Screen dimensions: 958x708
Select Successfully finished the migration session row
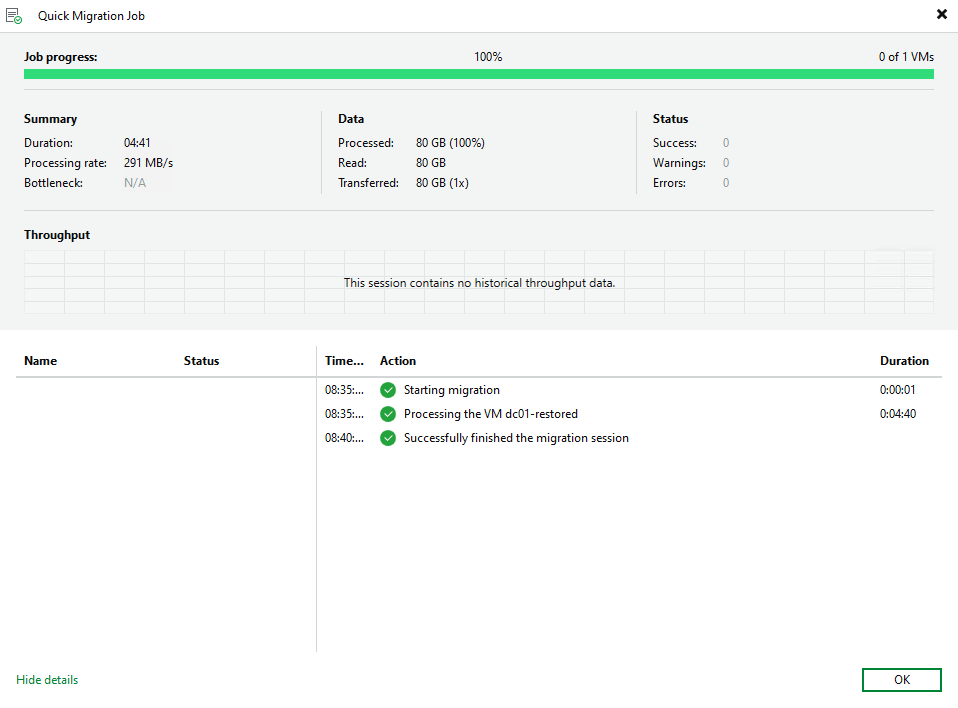click(x=629, y=438)
